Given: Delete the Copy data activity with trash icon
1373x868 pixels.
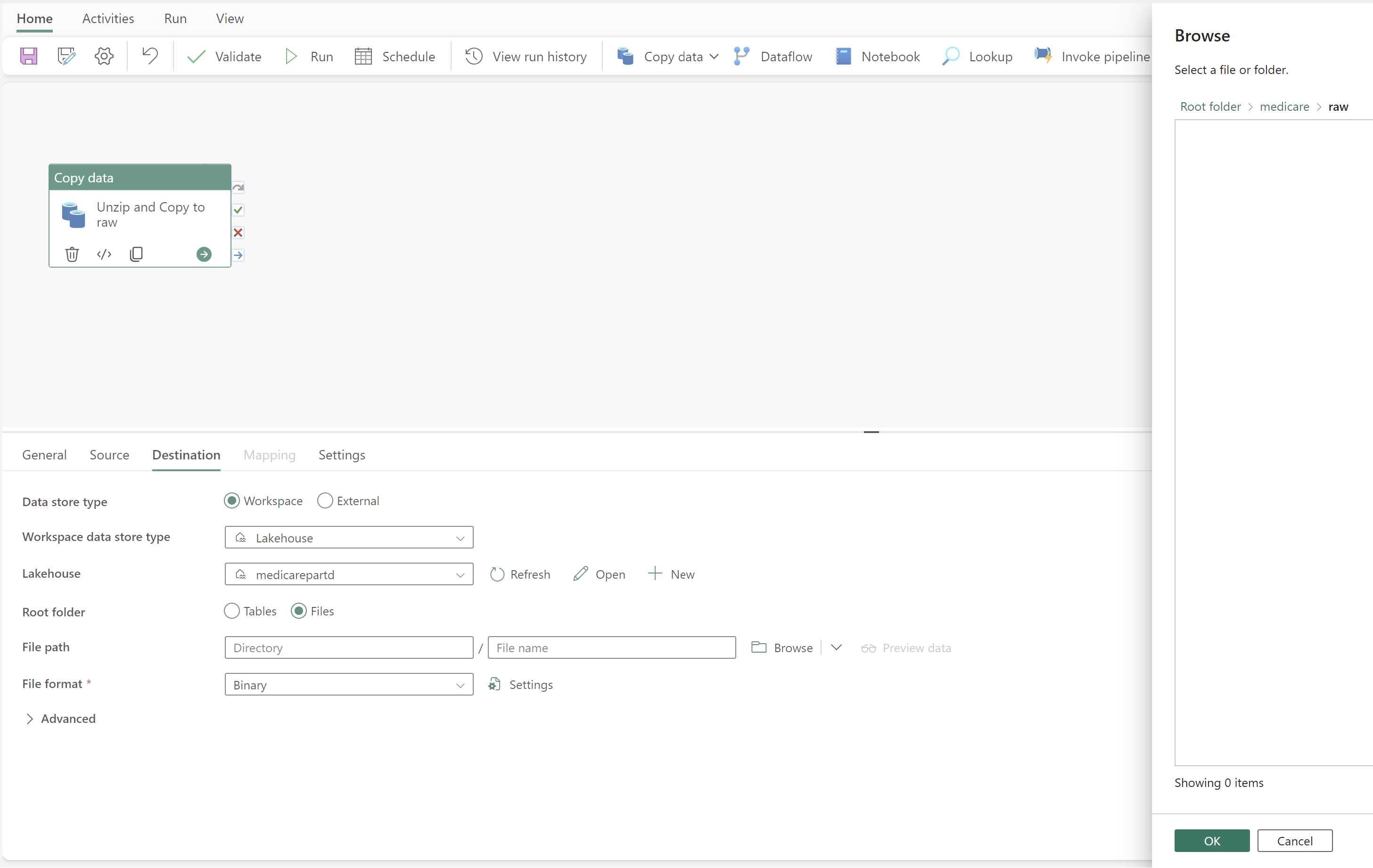Looking at the screenshot, I should click(72, 254).
